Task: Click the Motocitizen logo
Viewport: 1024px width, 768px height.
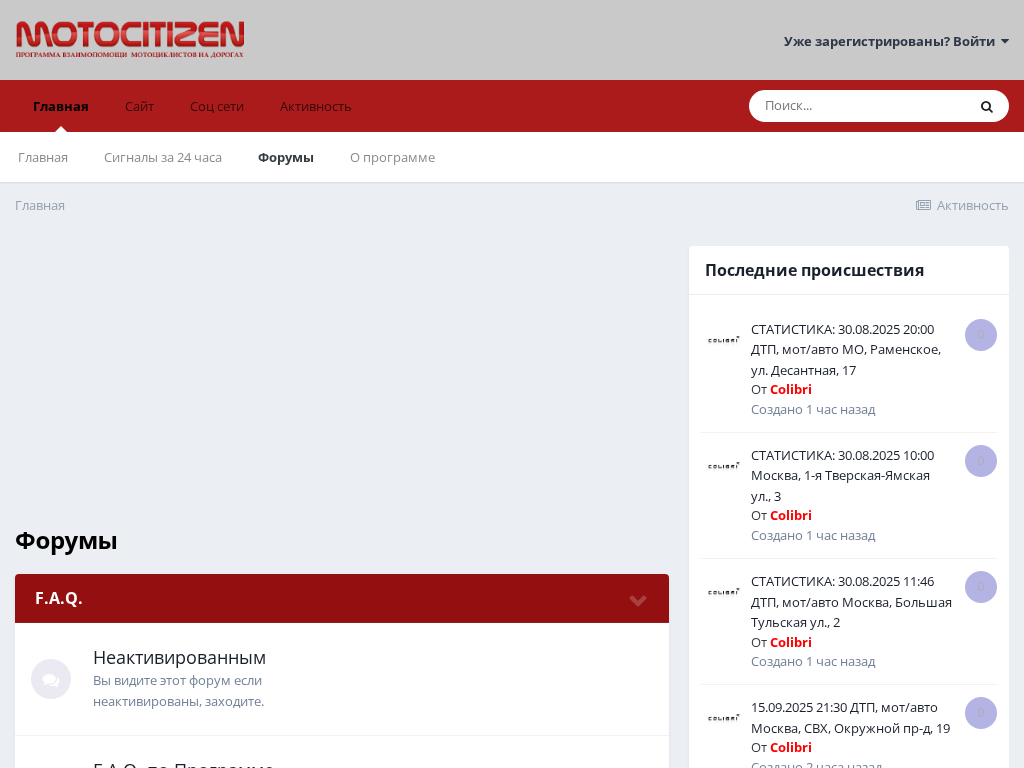Action: (130, 40)
